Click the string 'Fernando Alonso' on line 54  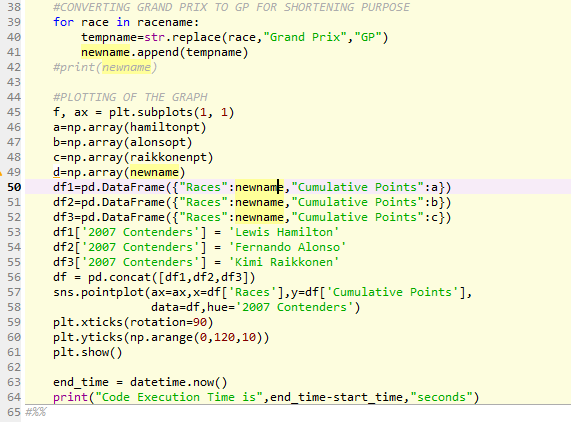tap(287, 247)
